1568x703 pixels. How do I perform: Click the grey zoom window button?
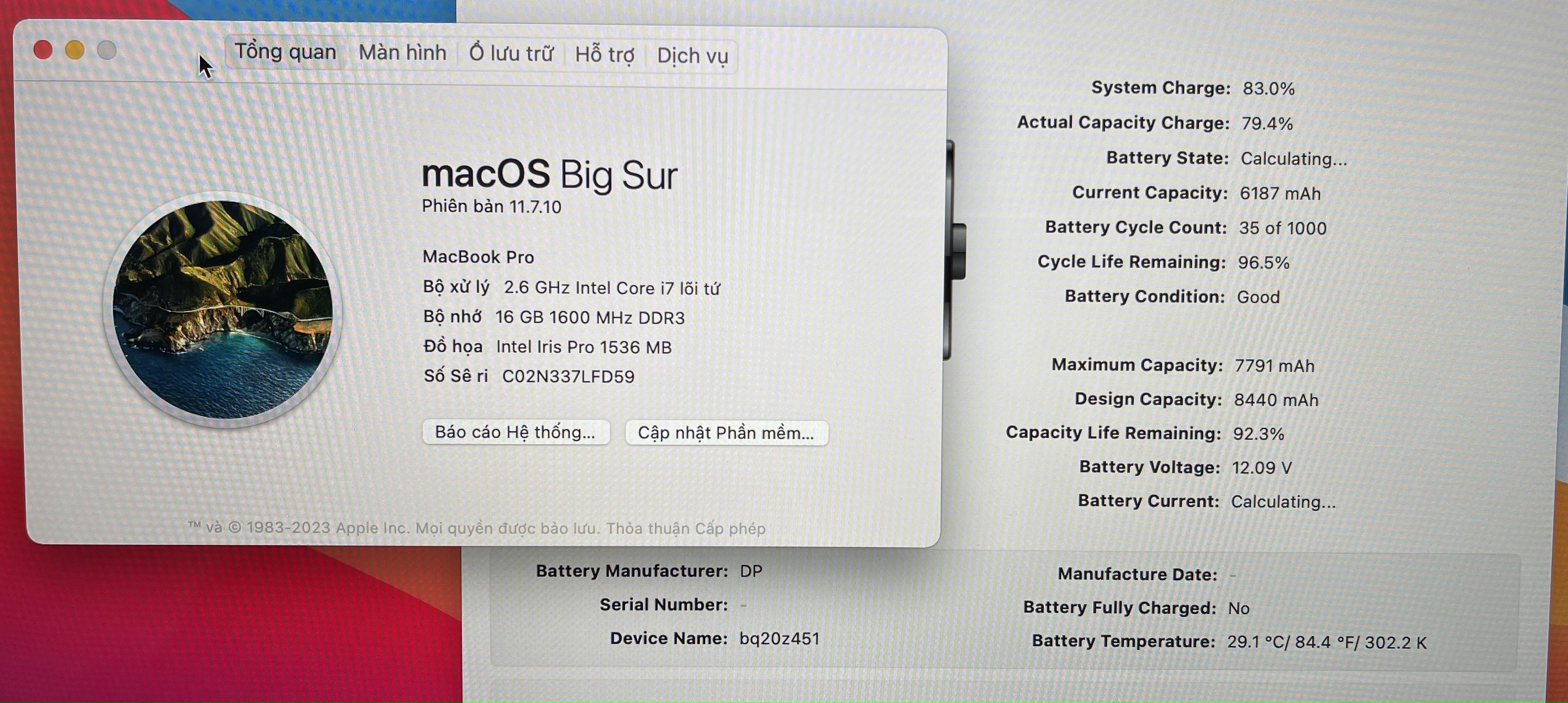107,50
